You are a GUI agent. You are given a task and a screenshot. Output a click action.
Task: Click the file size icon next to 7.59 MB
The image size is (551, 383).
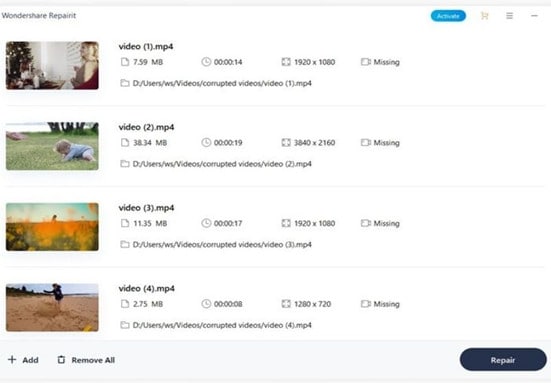125,62
